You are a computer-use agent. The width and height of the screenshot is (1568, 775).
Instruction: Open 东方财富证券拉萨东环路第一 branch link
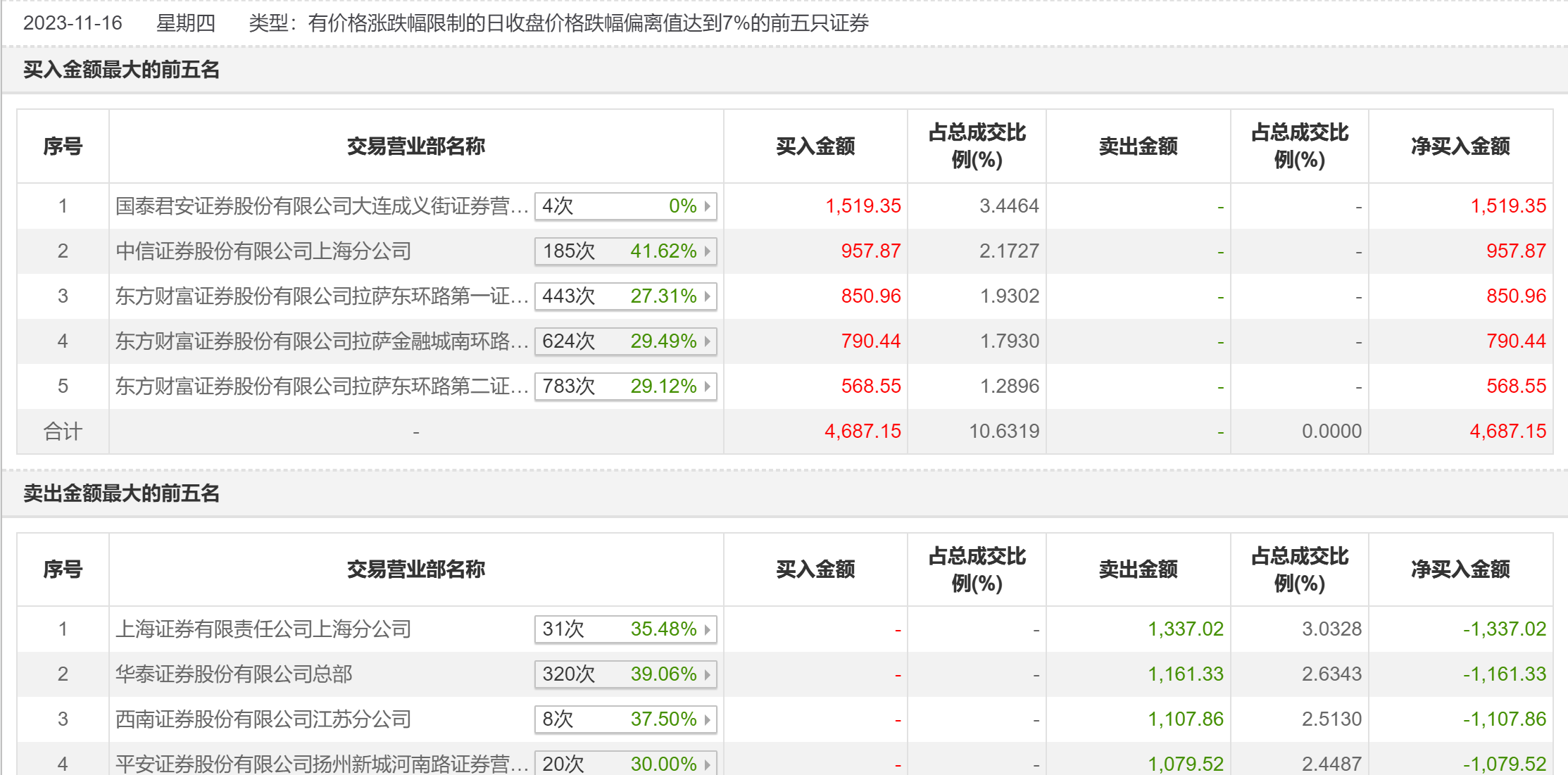click(321, 296)
